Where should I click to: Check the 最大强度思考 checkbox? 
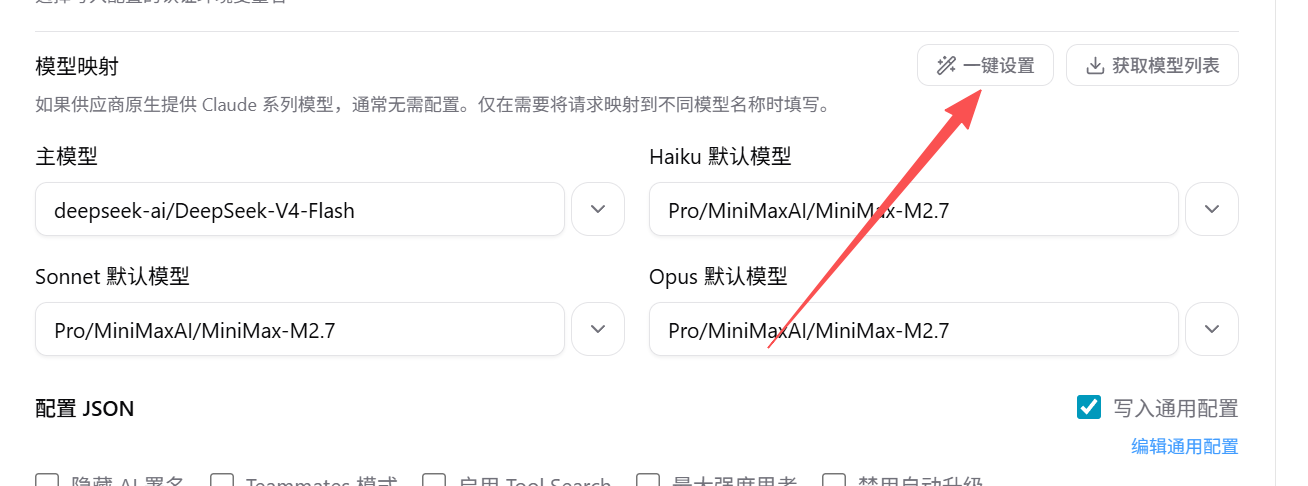tap(648, 481)
